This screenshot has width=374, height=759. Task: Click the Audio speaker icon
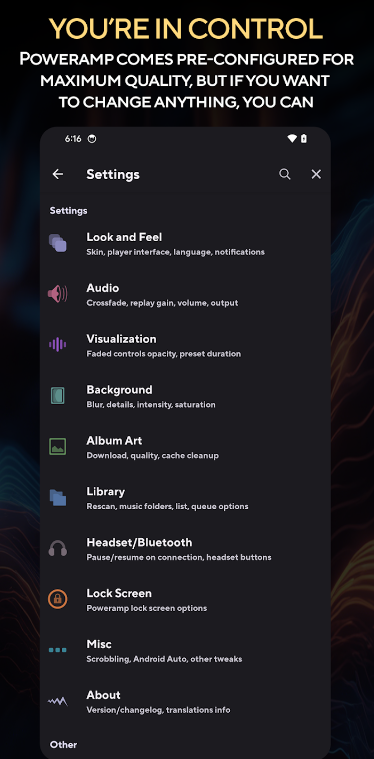tap(58, 294)
